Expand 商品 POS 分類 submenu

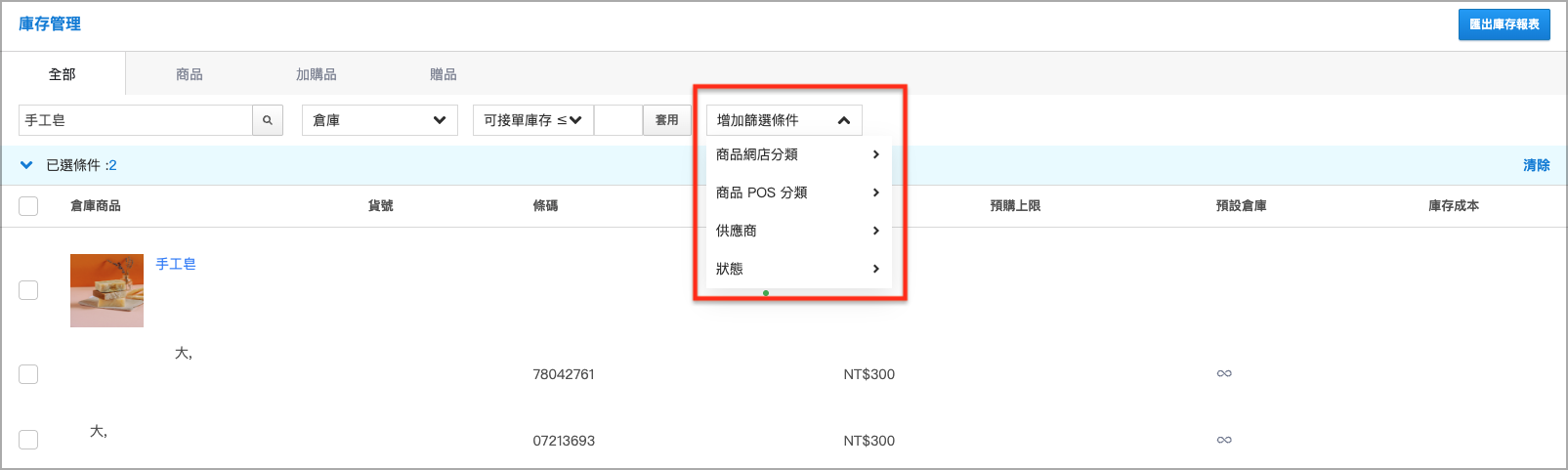tap(798, 192)
